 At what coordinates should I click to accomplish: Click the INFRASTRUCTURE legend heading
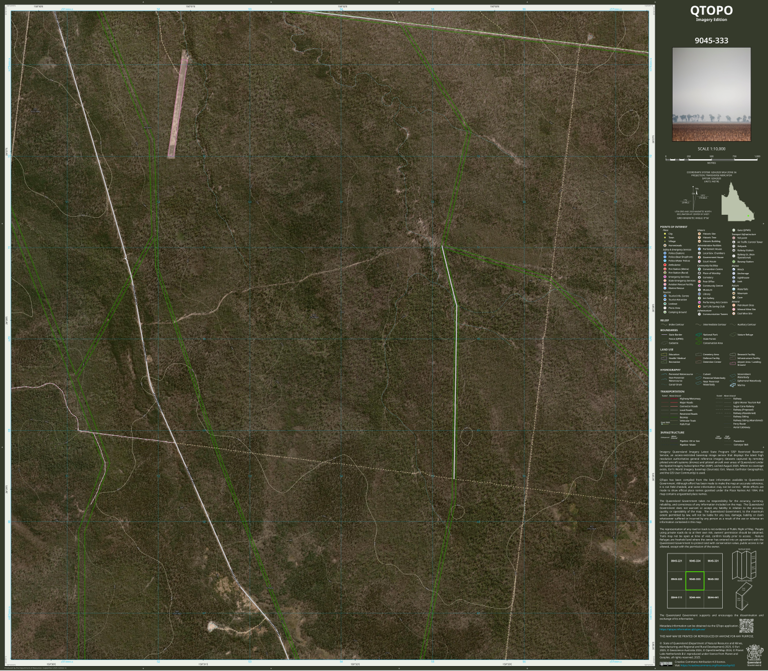[672, 432]
